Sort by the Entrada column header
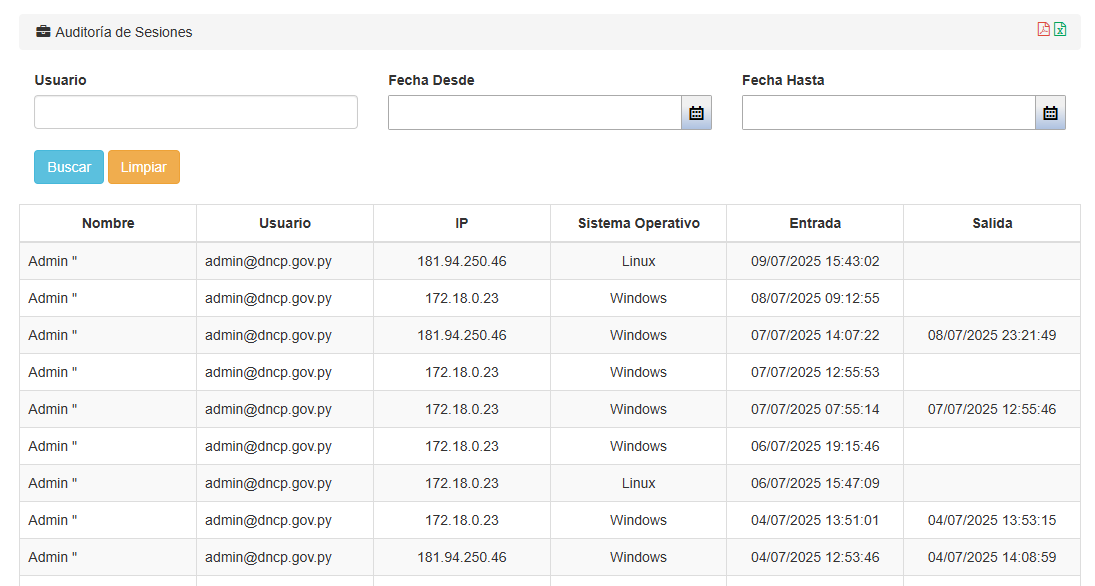The image size is (1095, 586). pyautogui.click(x=815, y=223)
